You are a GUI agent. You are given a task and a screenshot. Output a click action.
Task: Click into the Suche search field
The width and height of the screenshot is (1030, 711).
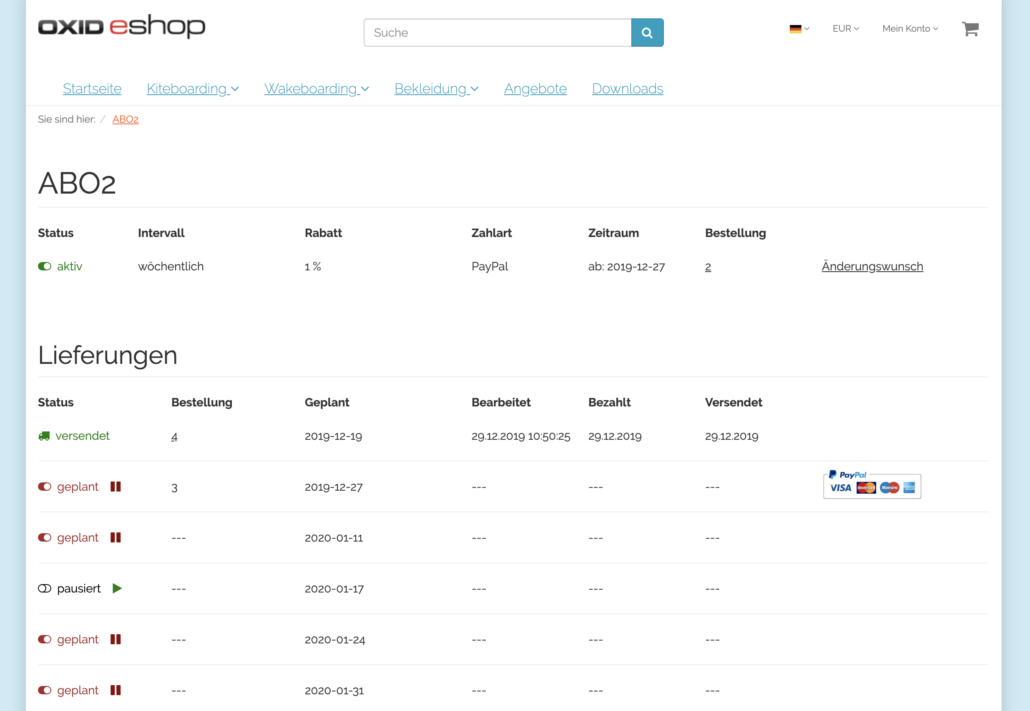point(497,33)
